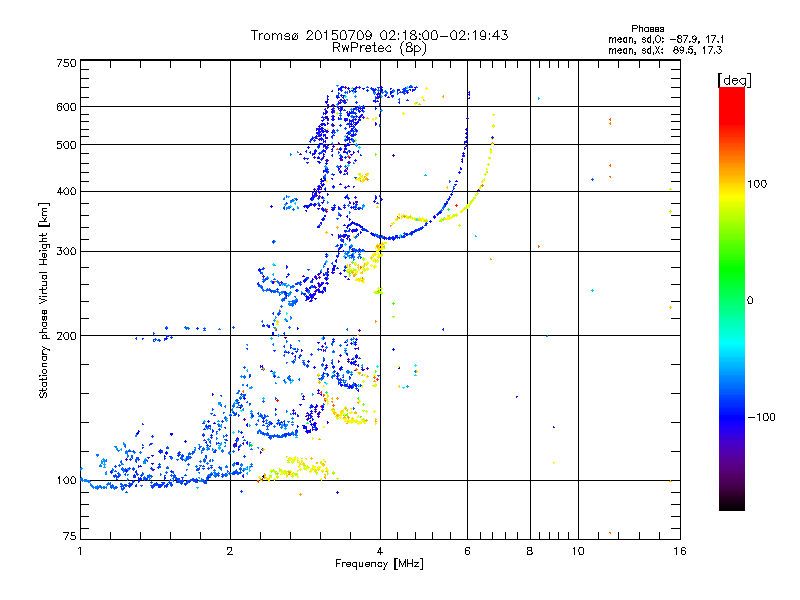Click the y-axis '500' tick label
800x600 pixels.
click(67, 145)
